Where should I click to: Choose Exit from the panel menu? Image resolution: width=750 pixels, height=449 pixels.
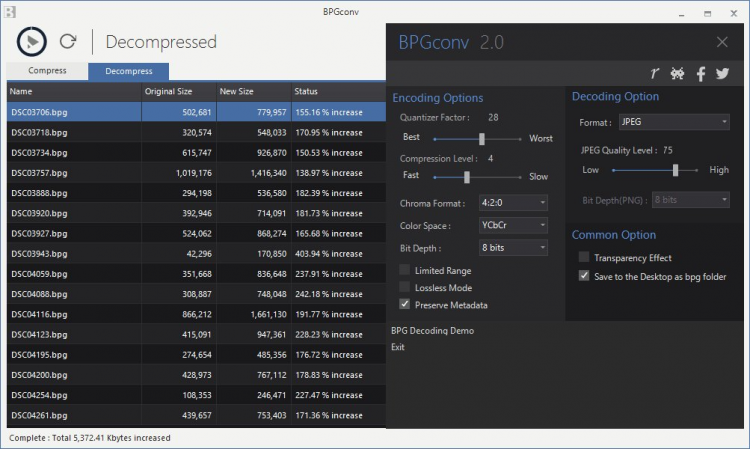(x=397, y=347)
